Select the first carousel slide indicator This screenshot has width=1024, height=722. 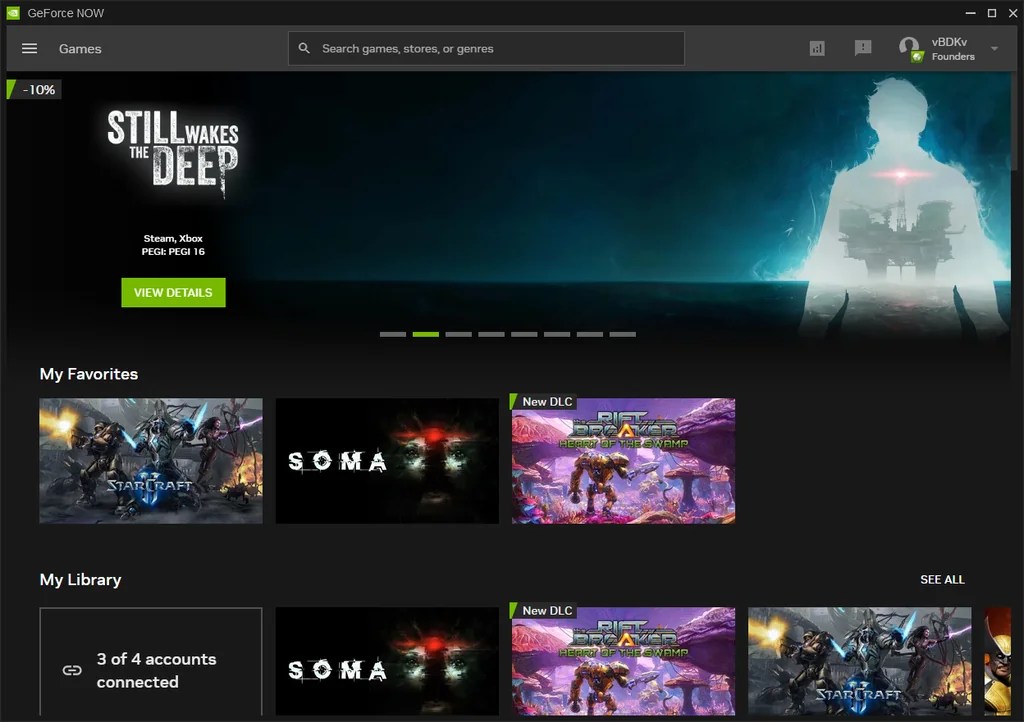(393, 334)
